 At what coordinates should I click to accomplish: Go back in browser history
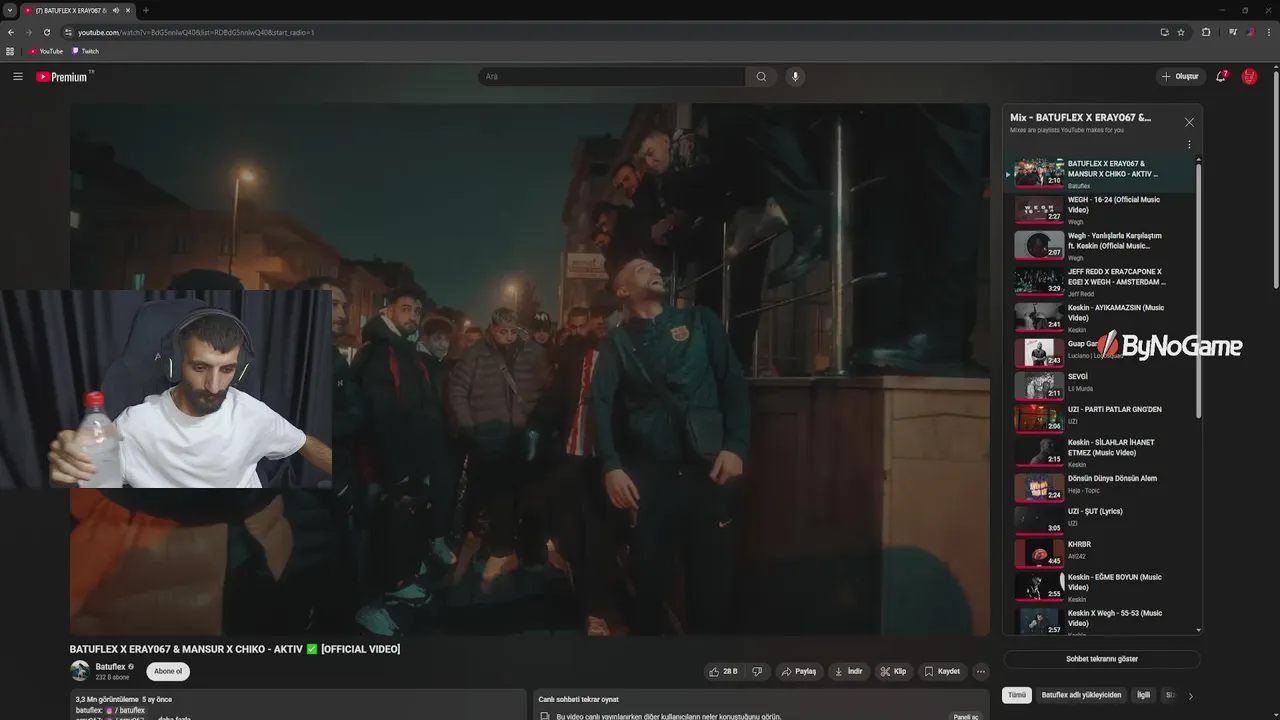[11, 32]
